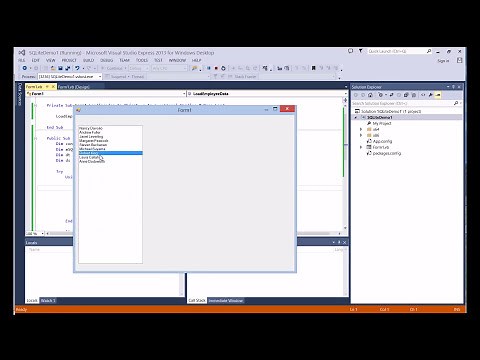Click the Quick Launch search box
The image size is (480, 360).
click(x=397, y=51)
